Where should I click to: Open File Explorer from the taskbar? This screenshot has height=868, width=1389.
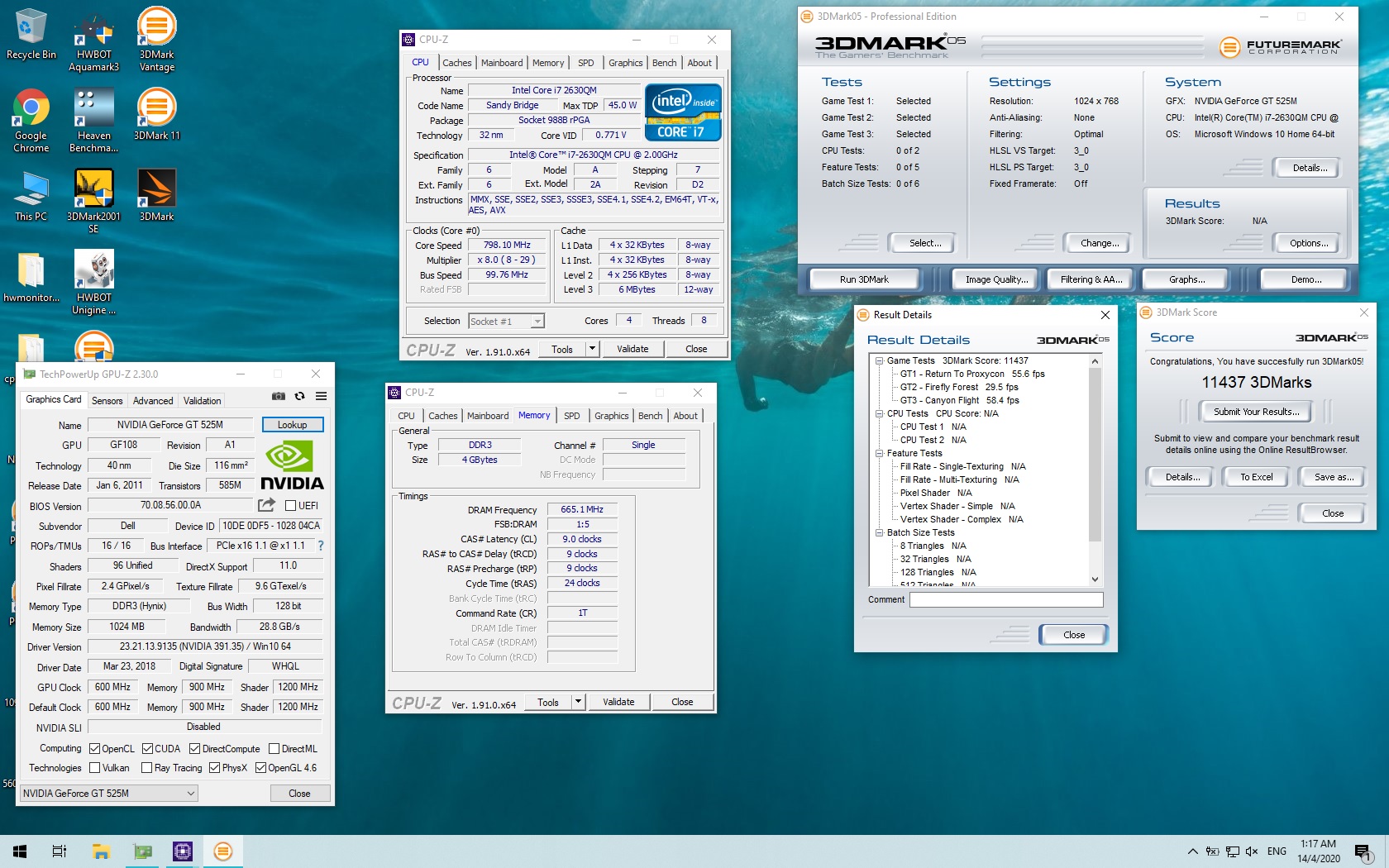101,851
